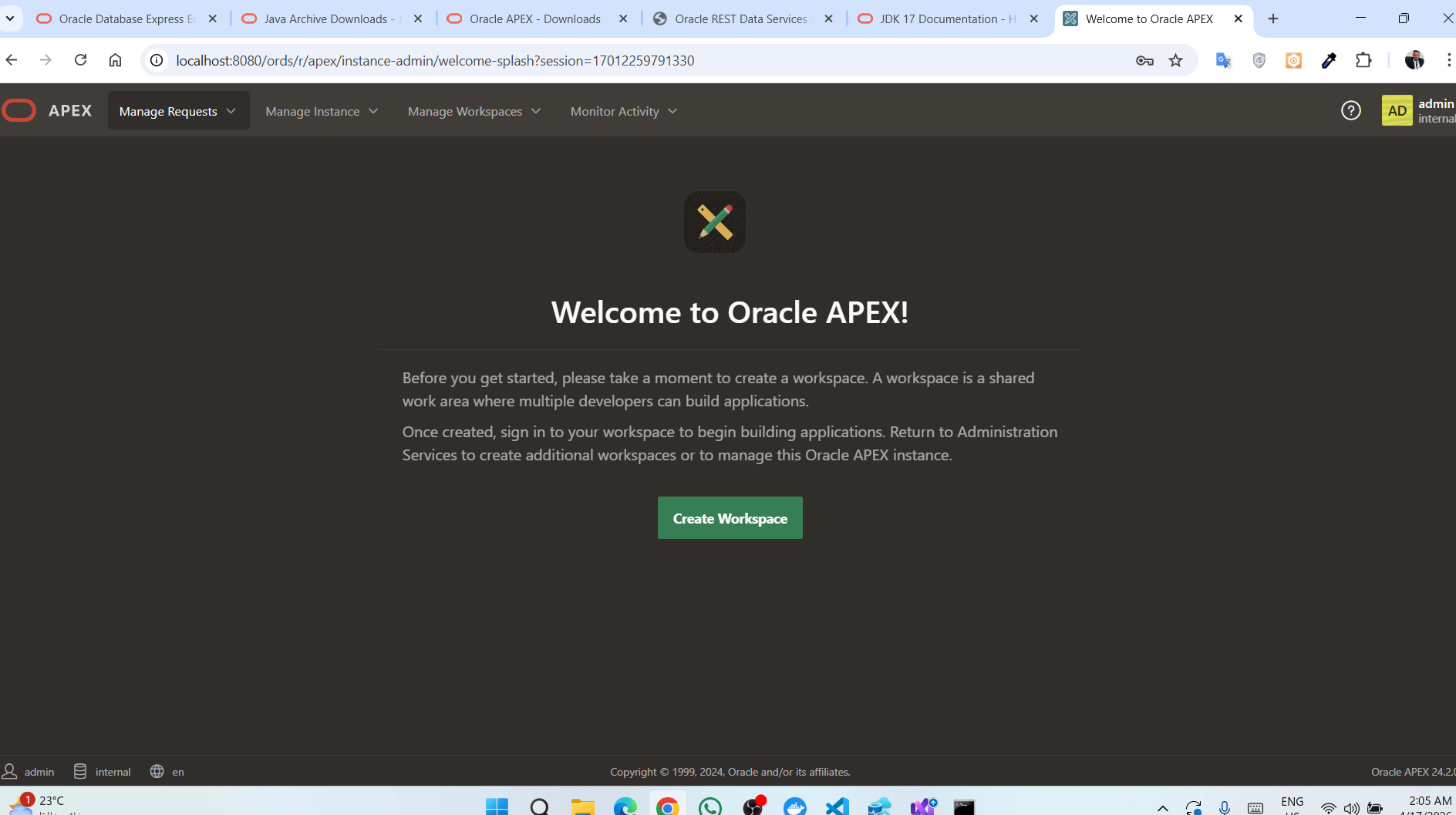Click the internal database icon in footer
This screenshot has width=1456, height=815.
click(x=80, y=771)
